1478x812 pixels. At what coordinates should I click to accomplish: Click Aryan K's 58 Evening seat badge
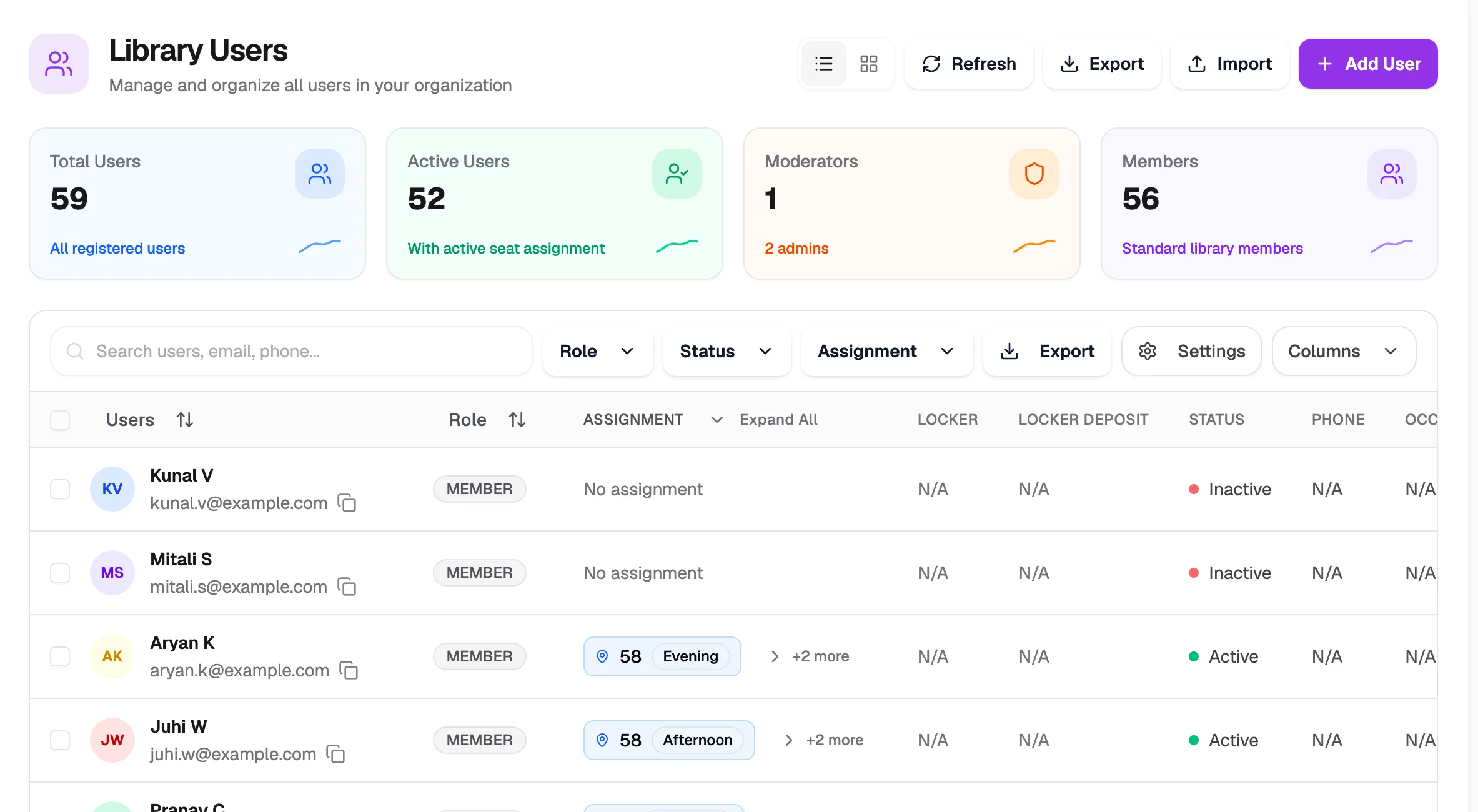tap(662, 656)
